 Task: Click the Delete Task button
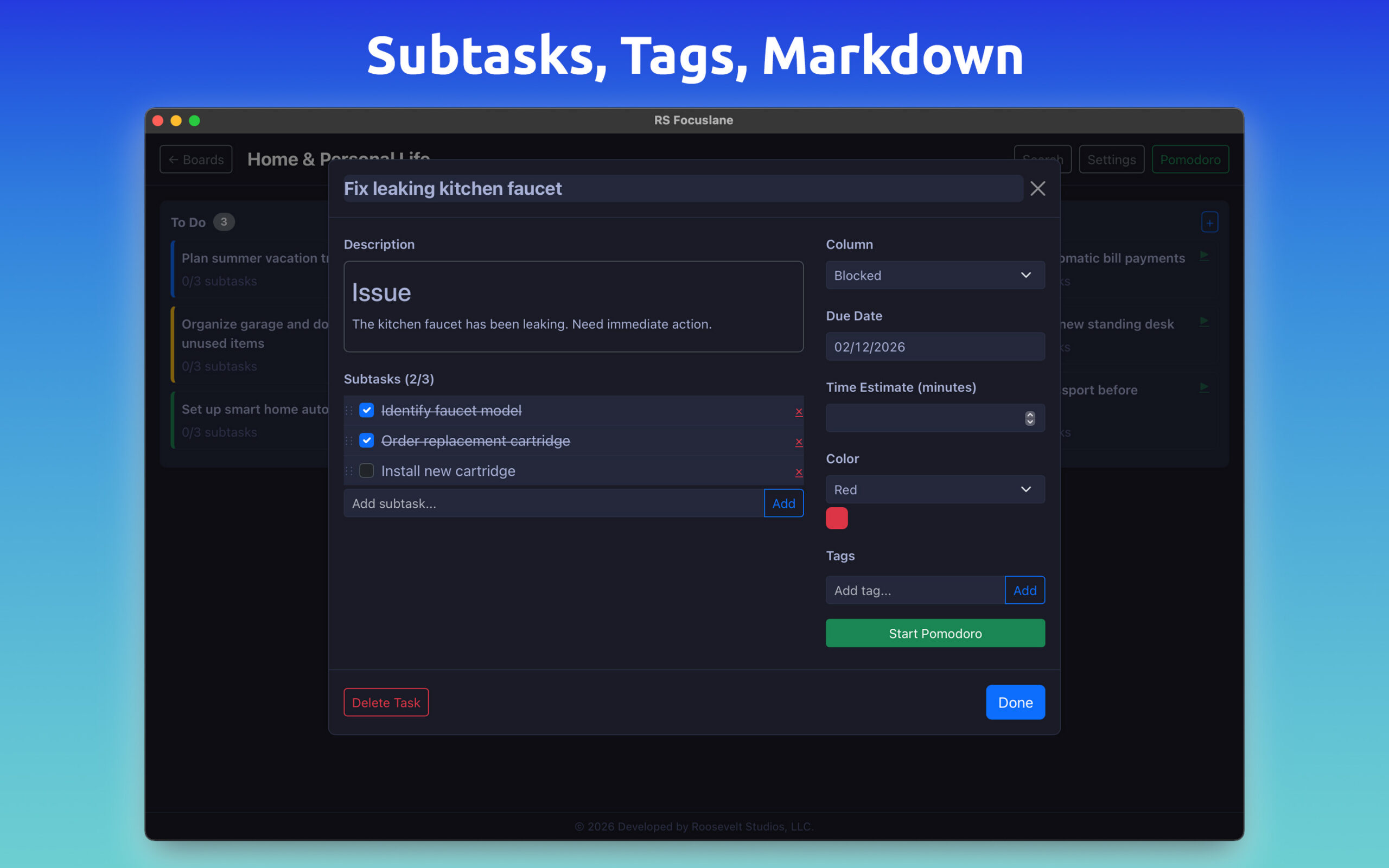tap(386, 702)
